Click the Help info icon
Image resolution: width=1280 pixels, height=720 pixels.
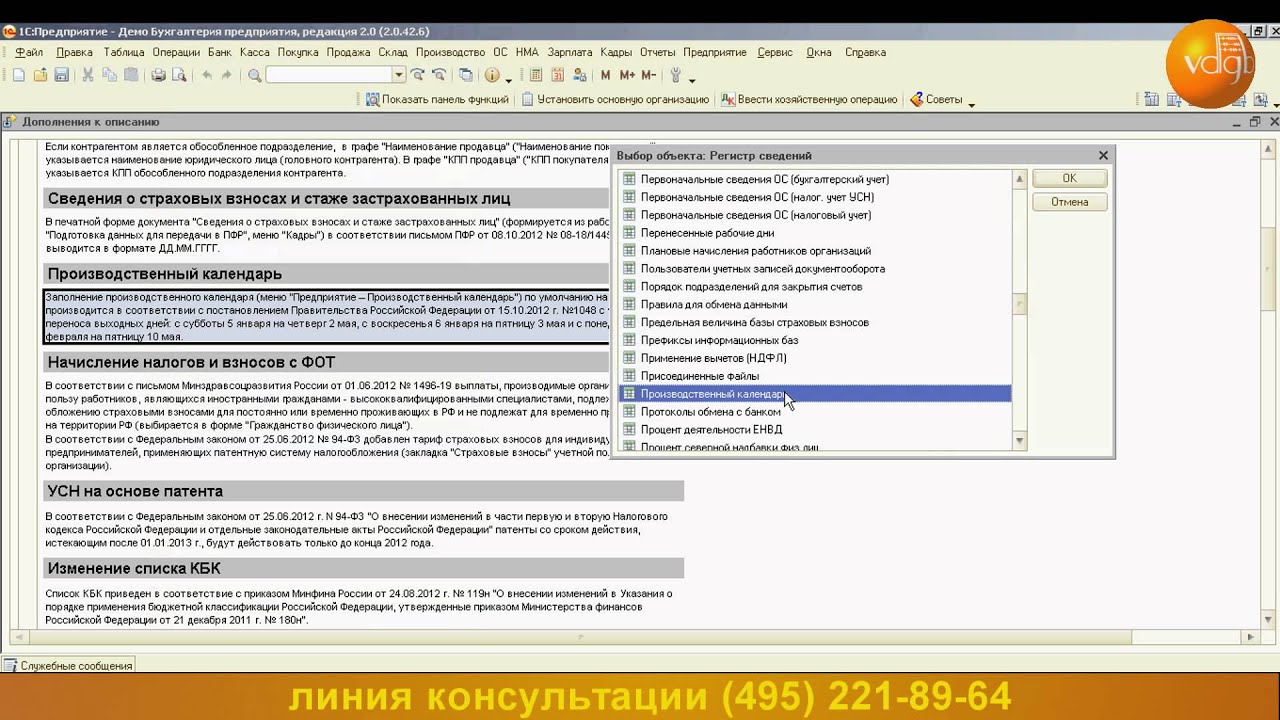492,75
